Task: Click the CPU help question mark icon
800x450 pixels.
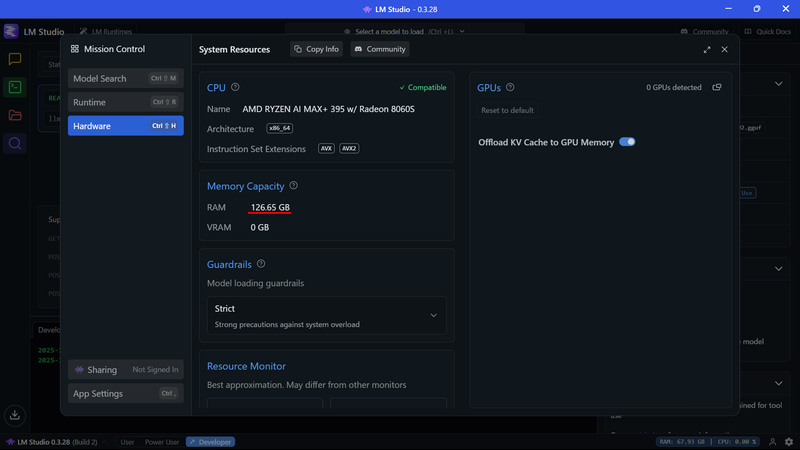Action: [235, 87]
